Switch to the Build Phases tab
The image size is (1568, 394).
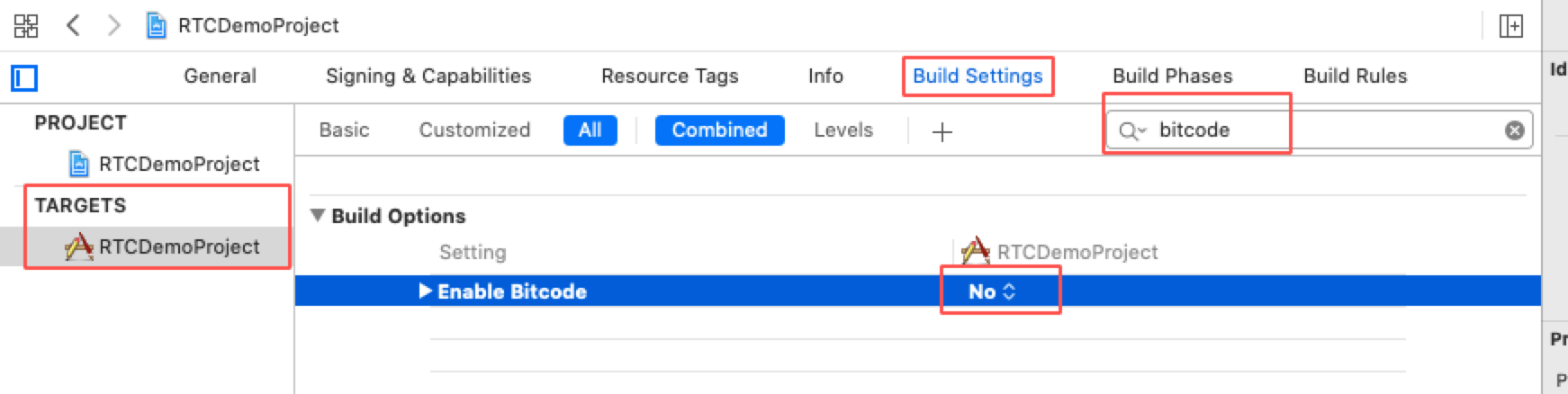coord(1172,76)
